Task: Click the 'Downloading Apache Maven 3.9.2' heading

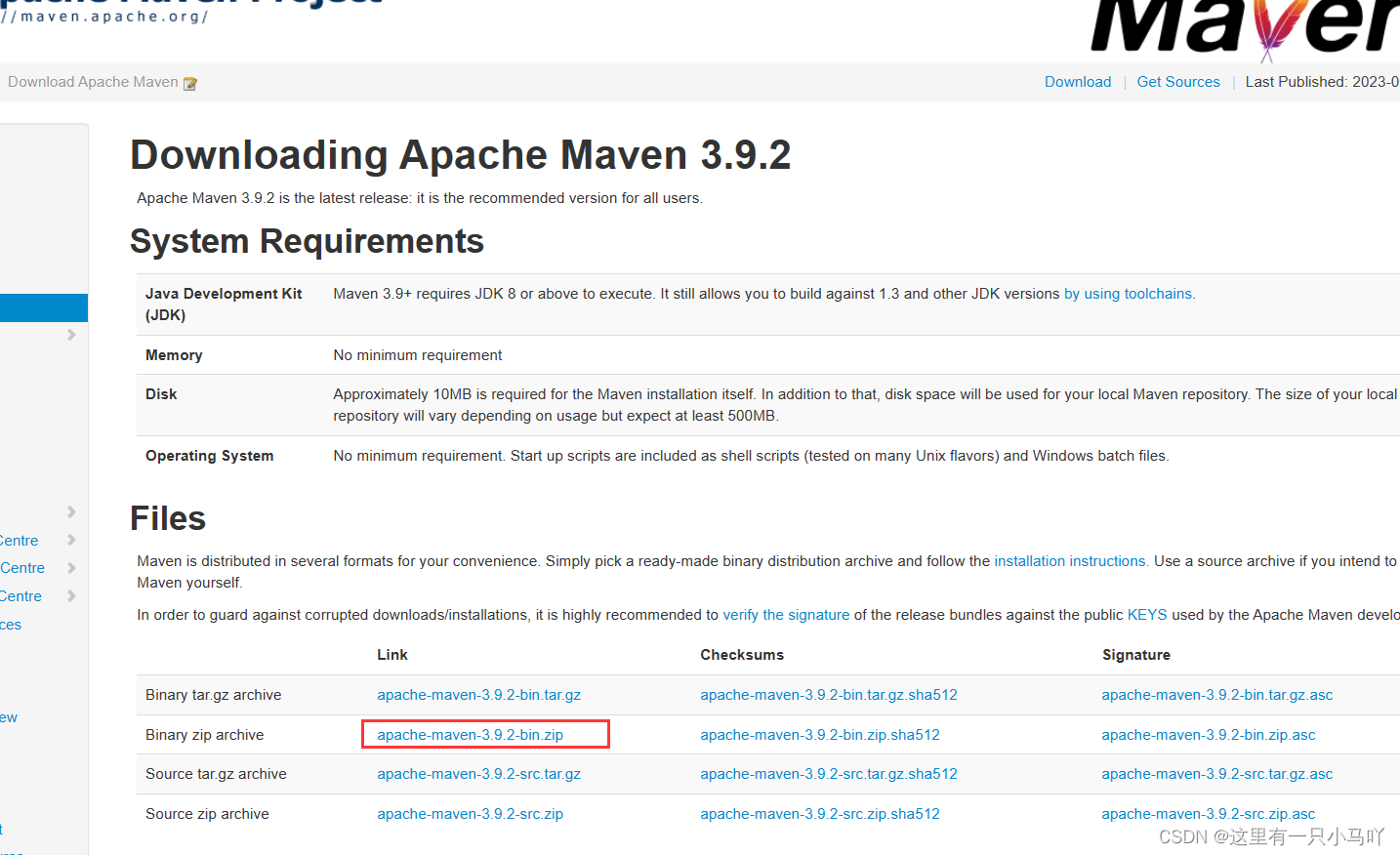Action: (x=461, y=155)
